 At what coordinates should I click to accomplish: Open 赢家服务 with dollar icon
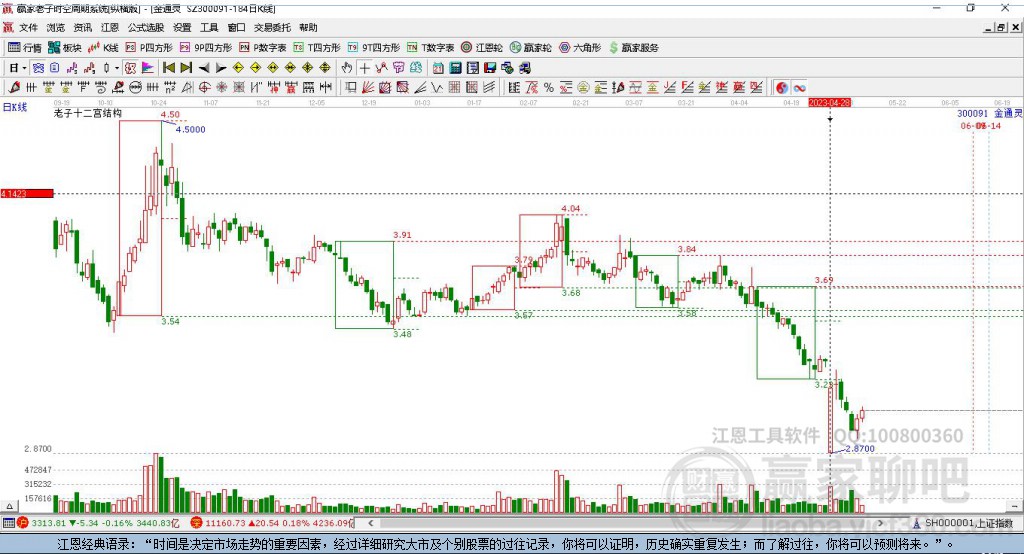click(x=634, y=48)
